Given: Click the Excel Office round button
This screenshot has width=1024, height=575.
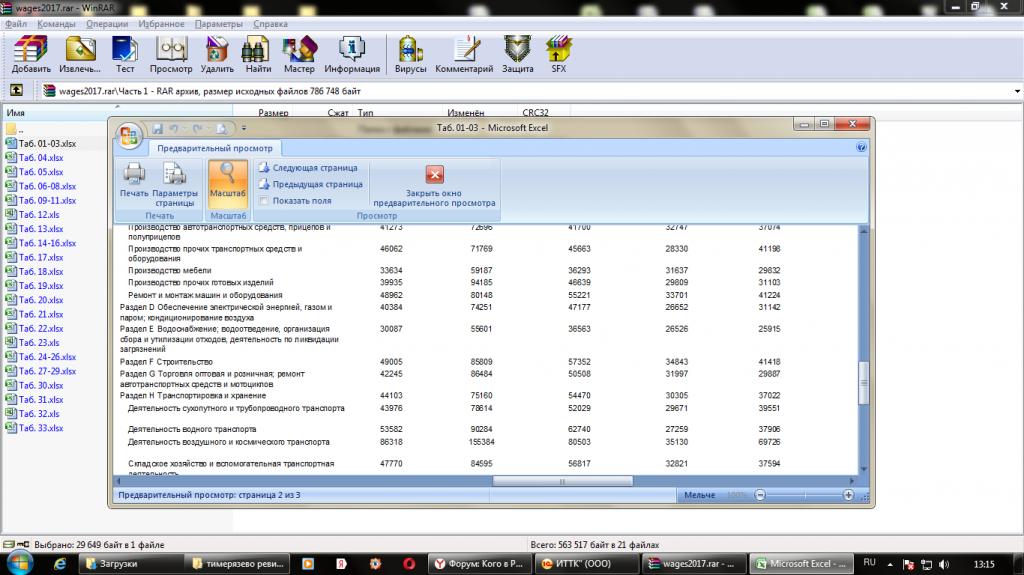Looking at the screenshot, I should (130, 135).
